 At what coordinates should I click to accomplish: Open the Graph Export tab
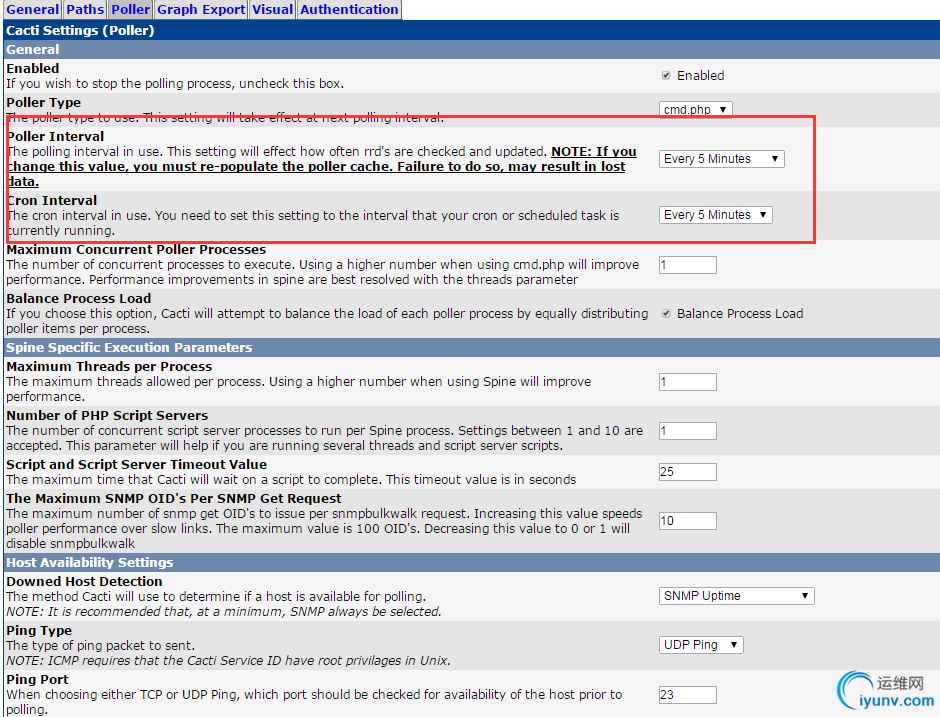tap(201, 10)
